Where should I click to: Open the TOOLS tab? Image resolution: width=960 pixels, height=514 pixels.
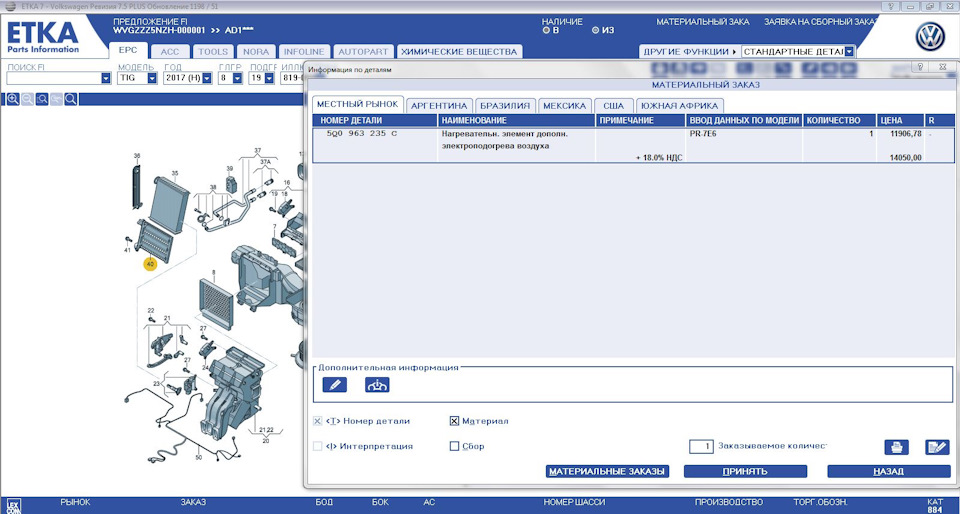click(213, 51)
